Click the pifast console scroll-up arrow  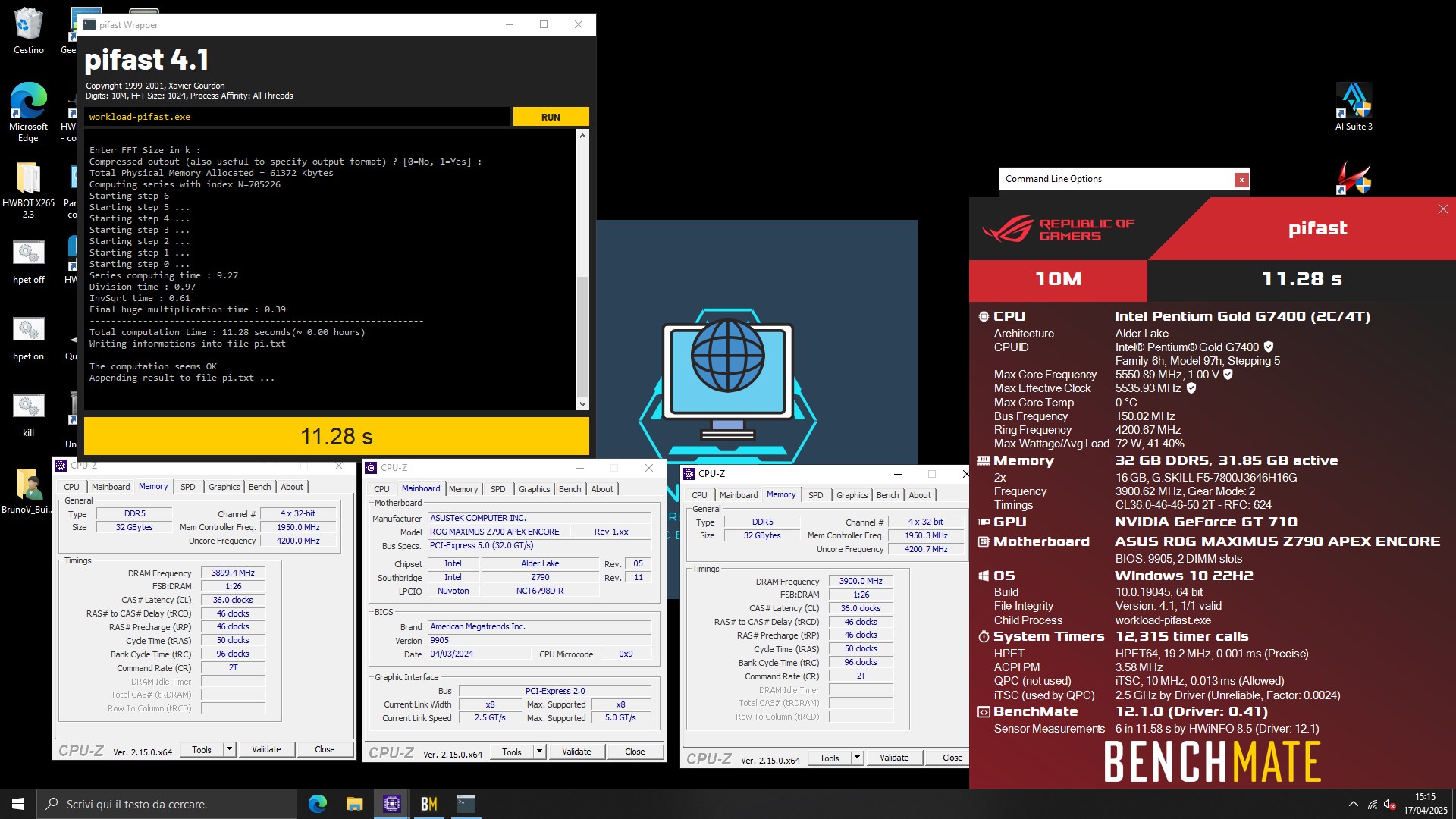click(582, 136)
